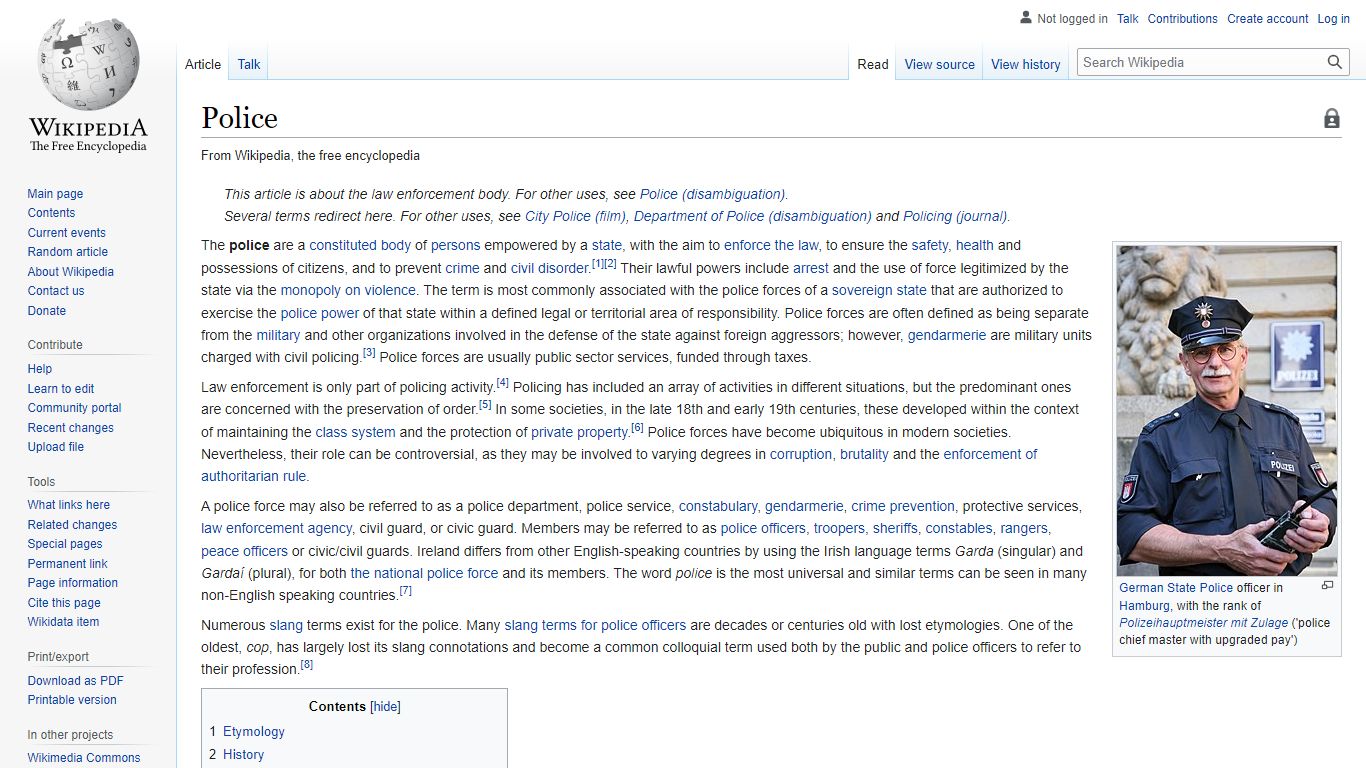Screen dimensions: 1366x768
Task: Open About Wikipedia
Action: point(70,272)
